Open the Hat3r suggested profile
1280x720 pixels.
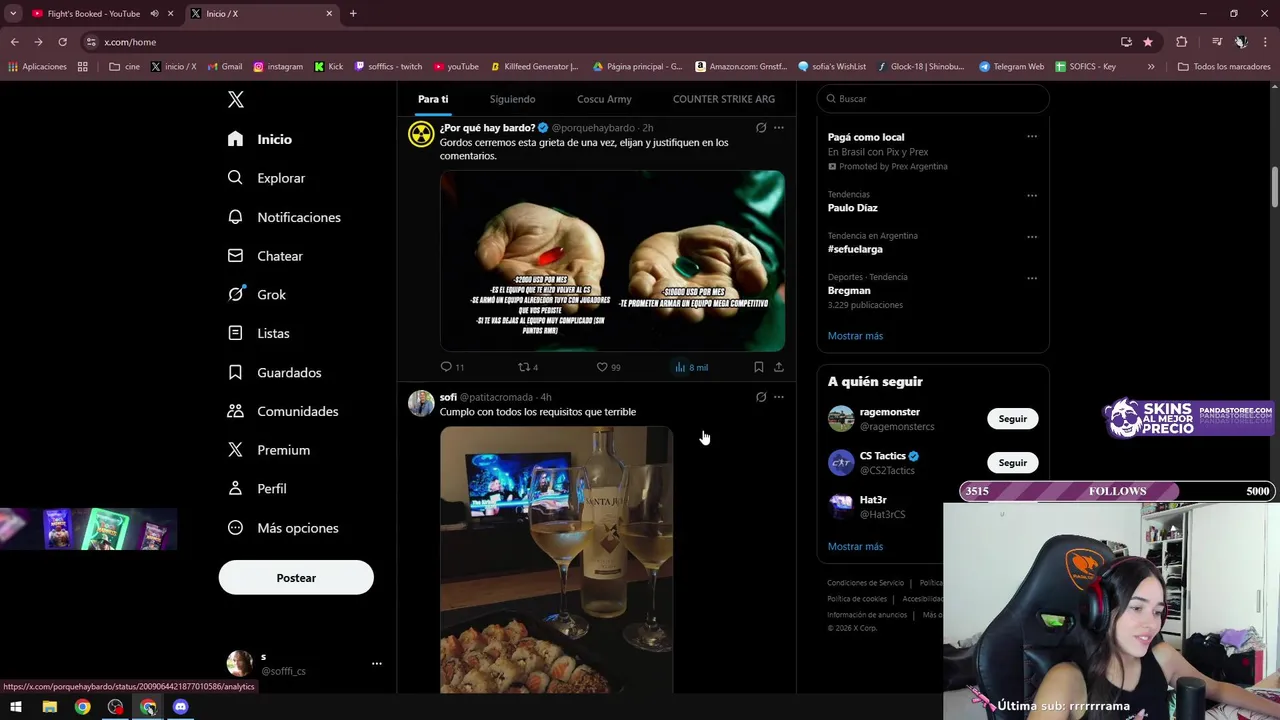[873, 500]
